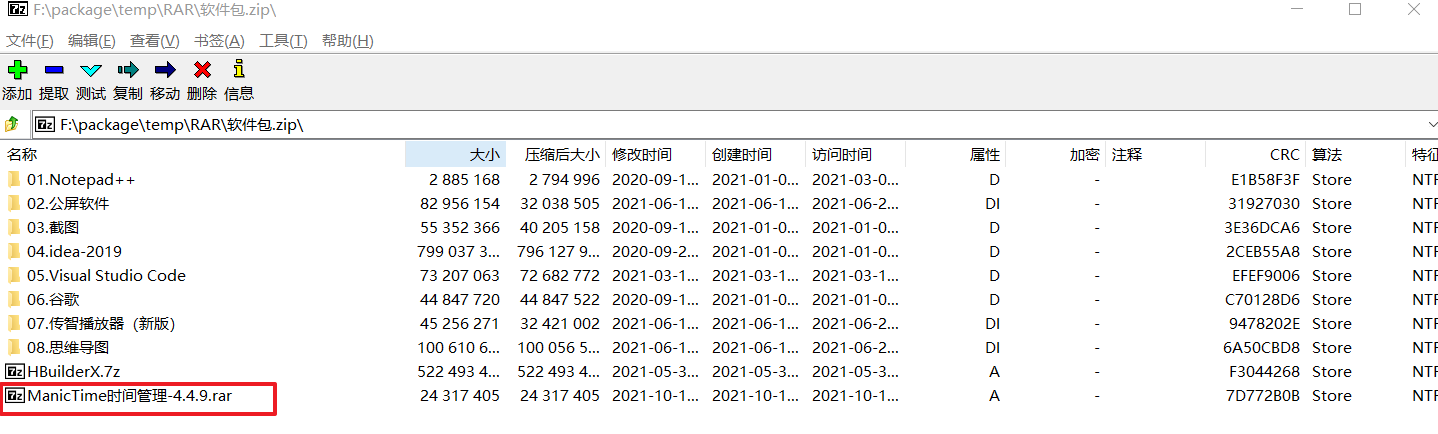Sort by 算法 column header

click(1328, 155)
